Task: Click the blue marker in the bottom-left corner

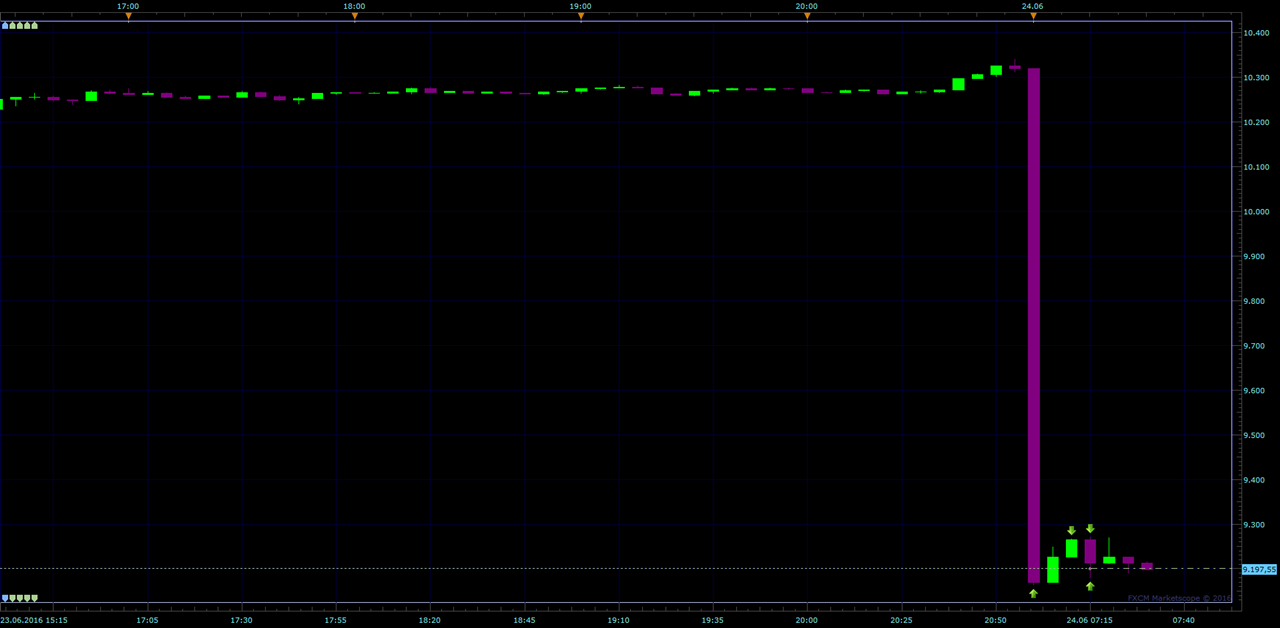Action: click(x=5, y=598)
